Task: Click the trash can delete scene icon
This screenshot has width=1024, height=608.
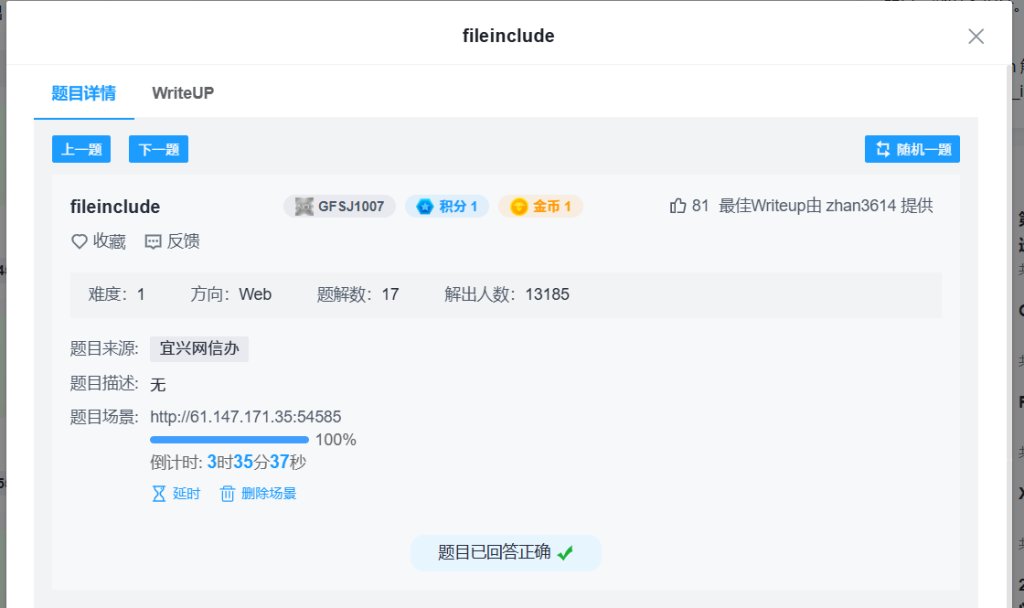Action: coord(227,493)
